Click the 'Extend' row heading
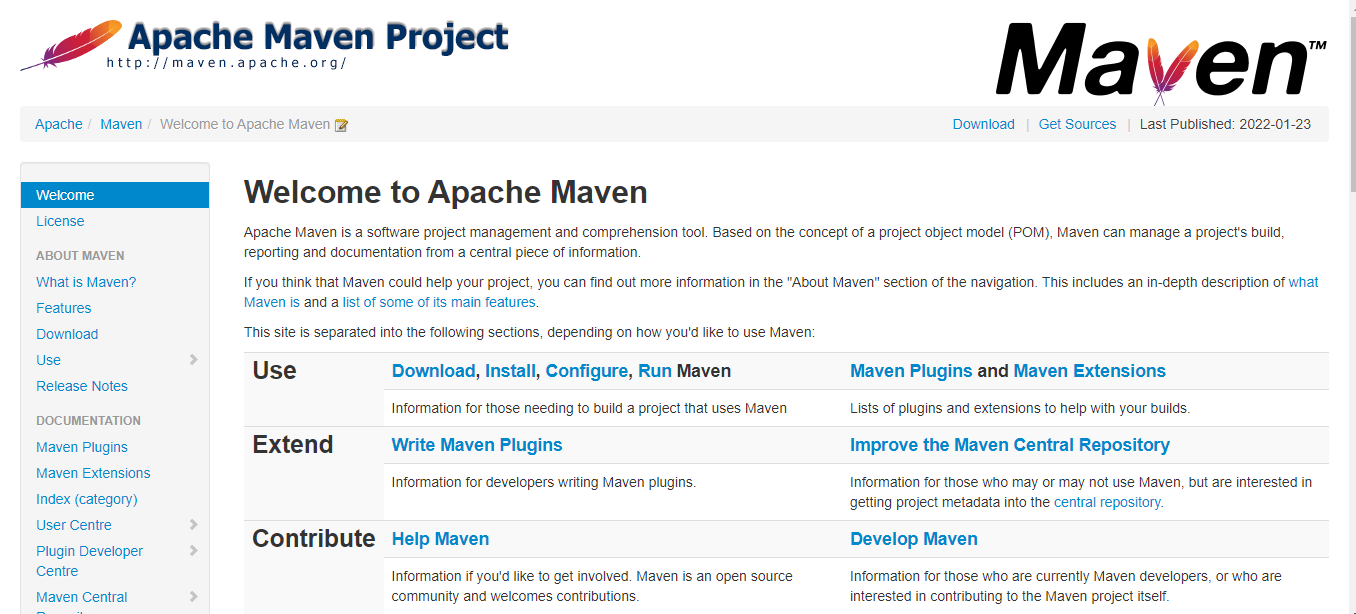The width and height of the screenshot is (1356, 614). click(292, 445)
